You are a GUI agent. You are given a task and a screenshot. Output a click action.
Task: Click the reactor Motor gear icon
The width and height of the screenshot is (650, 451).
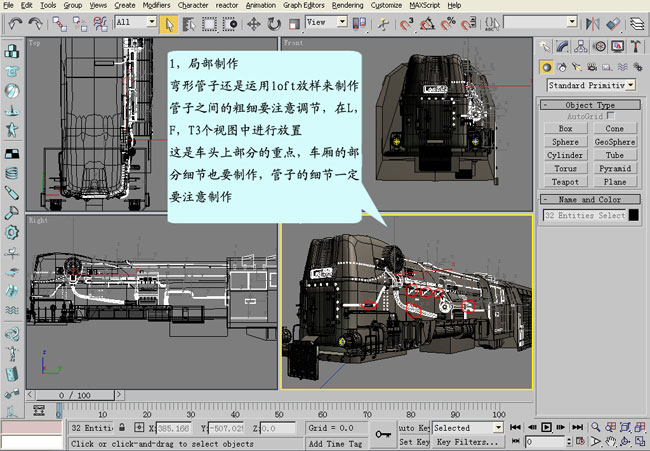click(x=12, y=232)
